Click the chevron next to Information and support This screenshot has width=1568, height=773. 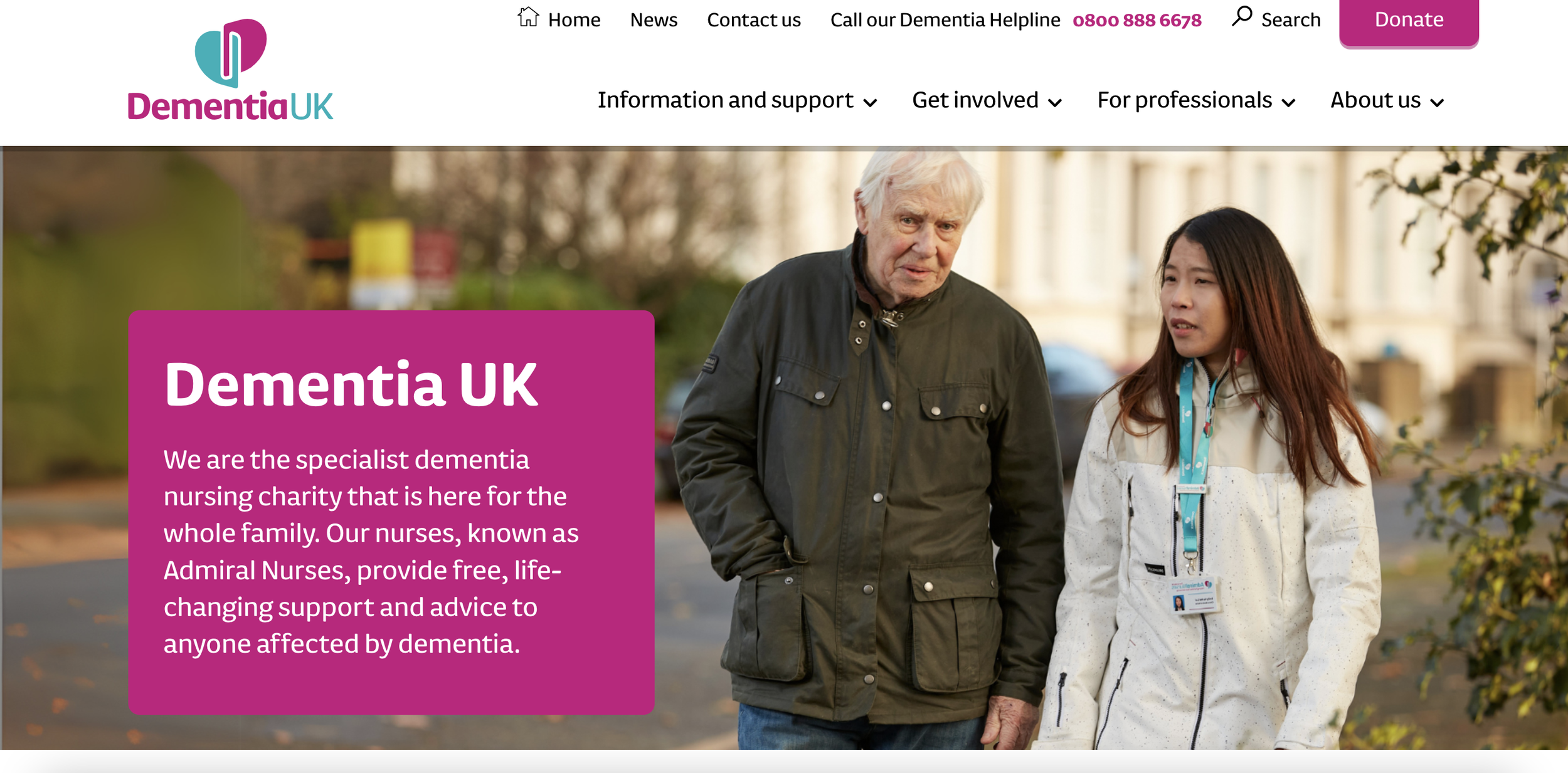(870, 103)
